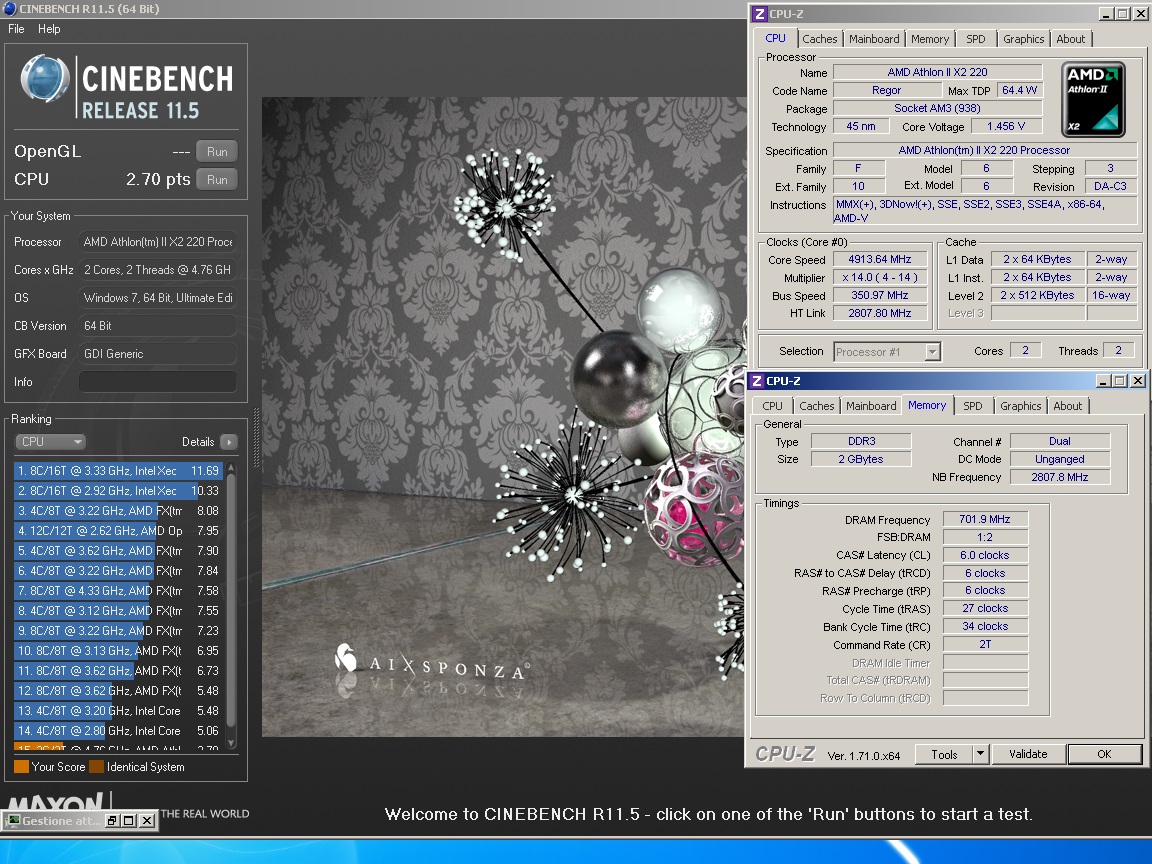Switch to Graphics tab in lower CPU-Z window

click(x=1020, y=406)
